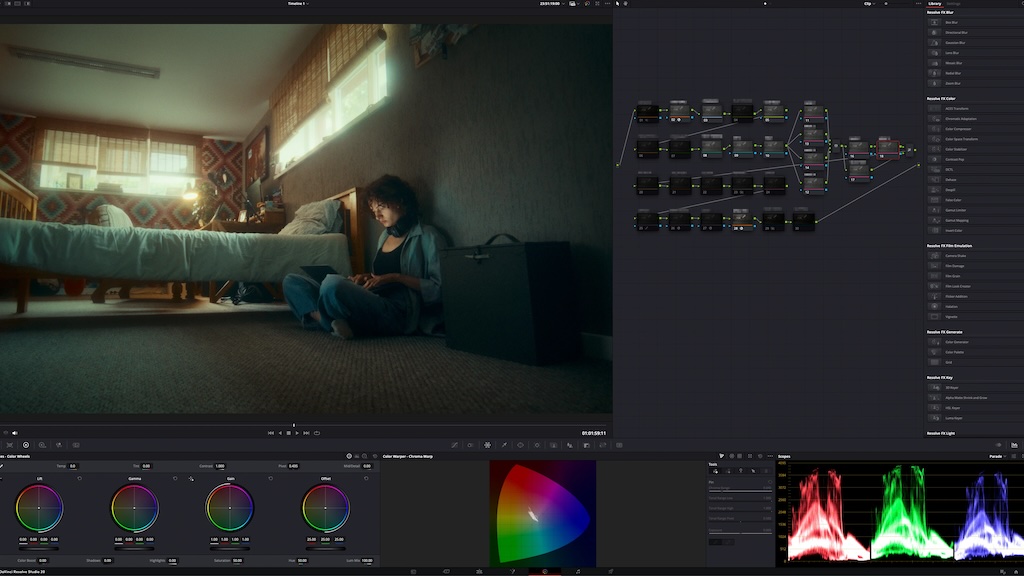
Task: Reset the Lift color wheel
Action: coord(80,478)
